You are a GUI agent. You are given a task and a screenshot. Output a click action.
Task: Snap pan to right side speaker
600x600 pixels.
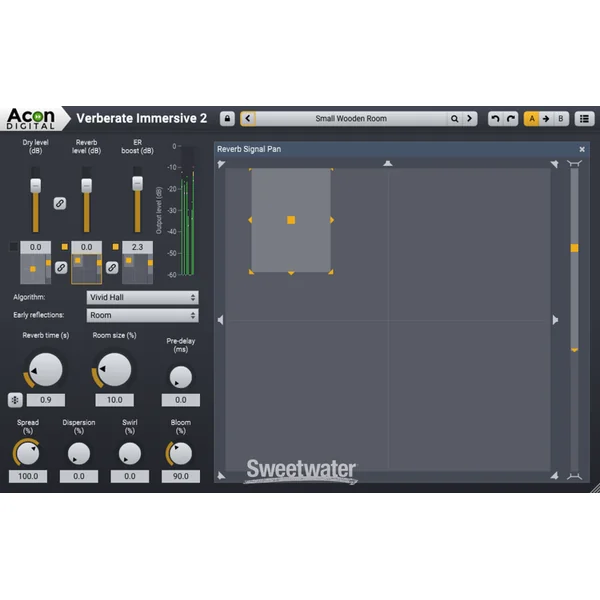(555, 320)
